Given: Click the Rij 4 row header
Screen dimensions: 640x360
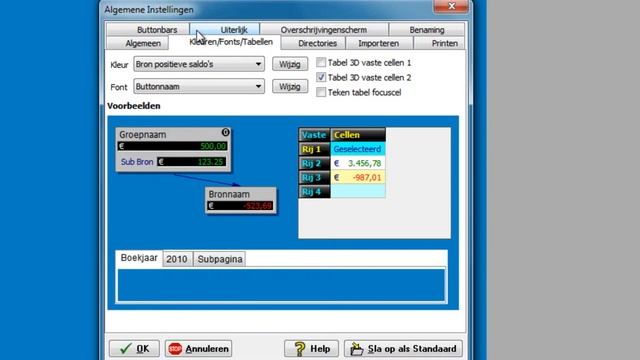Looking at the screenshot, I should 314,191.
